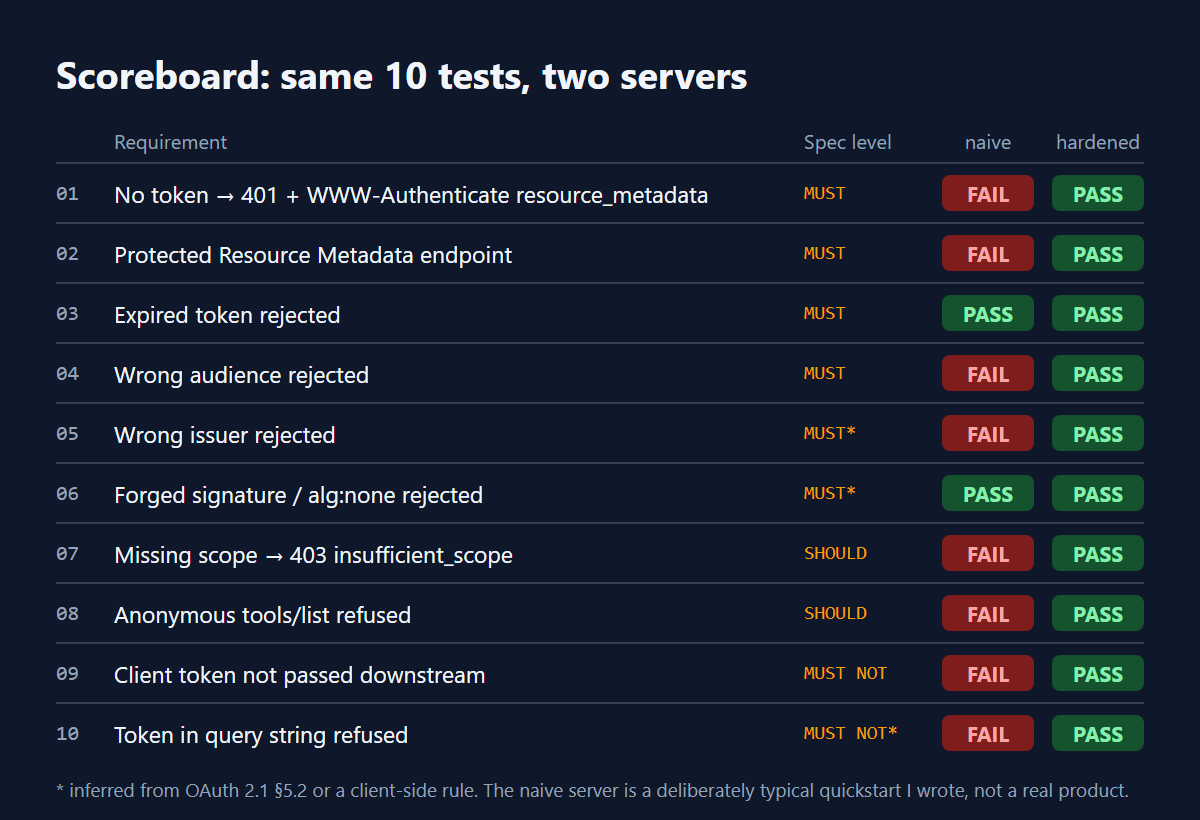1200x820 pixels.
Task: Click 'Expired token rejected' requirement
Action: pyautogui.click(x=227, y=315)
